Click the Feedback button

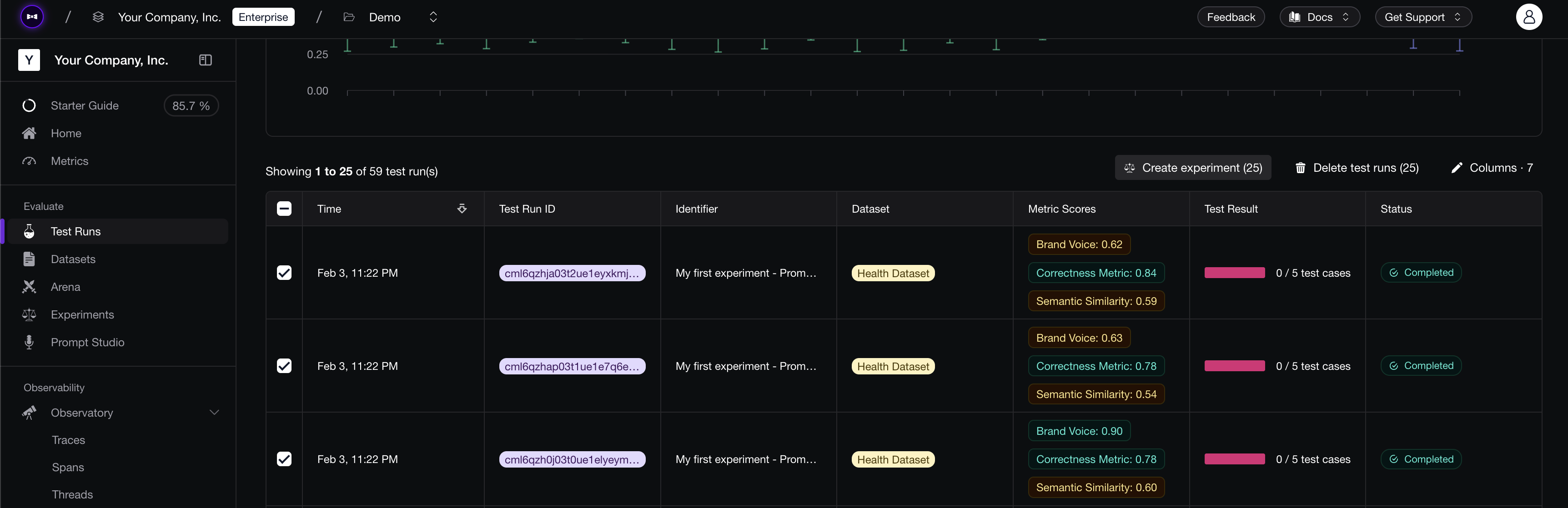pyautogui.click(x=1231, y=17)
